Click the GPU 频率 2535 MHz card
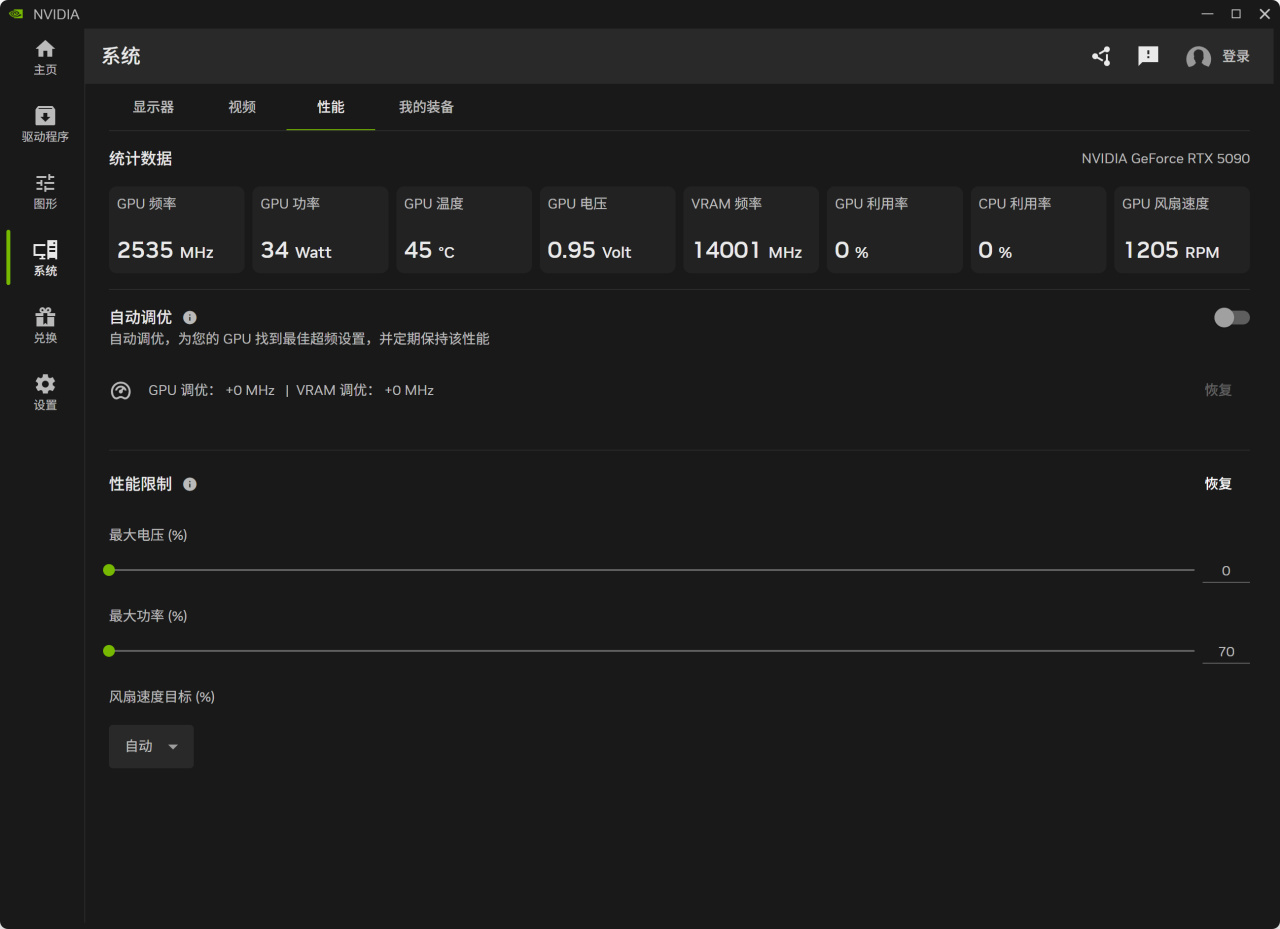The height and width of the screenshot is (929, 1280). click(177, 230)
